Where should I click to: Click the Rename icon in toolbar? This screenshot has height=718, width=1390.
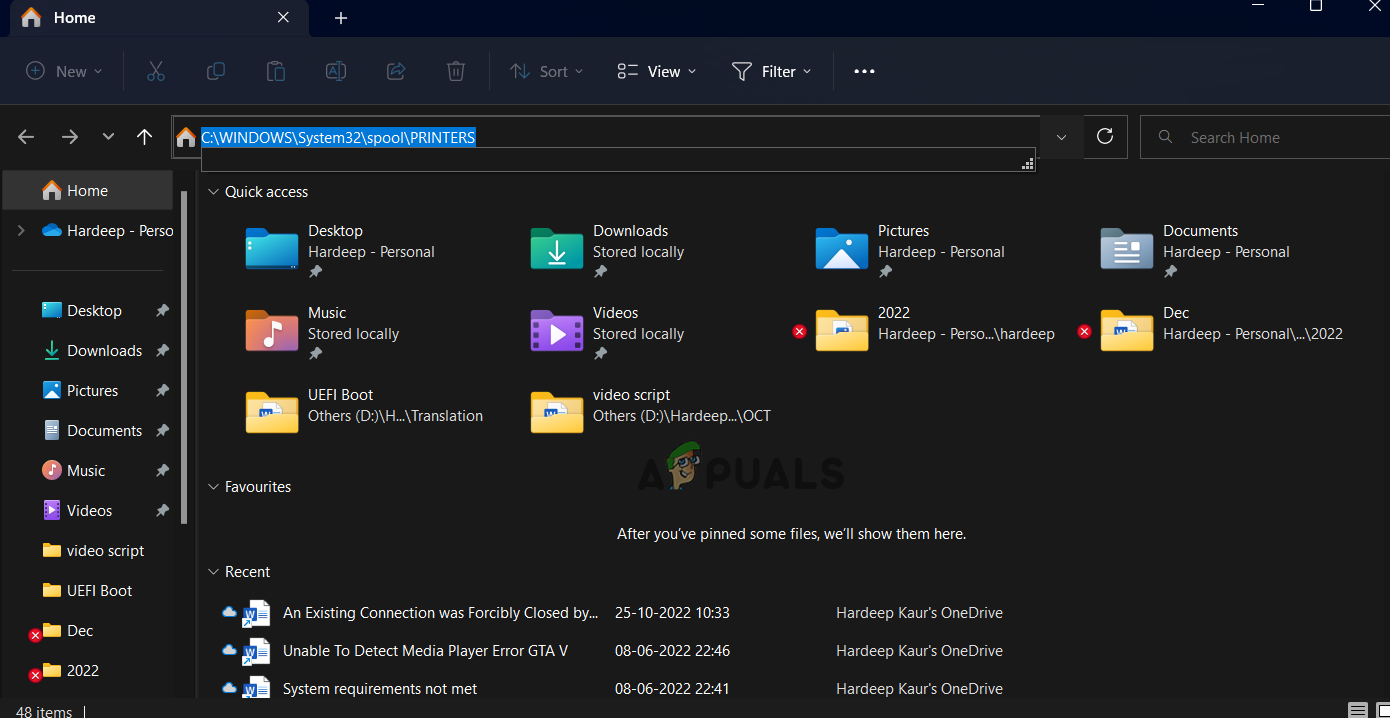[336, 71]
